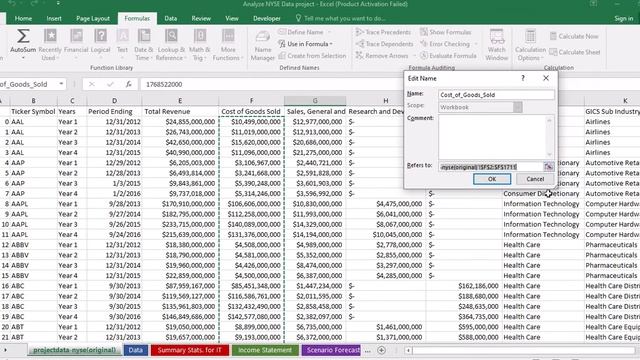Select Summary Stats. for IT sheet
This screenshot has width=640, height=360.
tap(190, 350)
